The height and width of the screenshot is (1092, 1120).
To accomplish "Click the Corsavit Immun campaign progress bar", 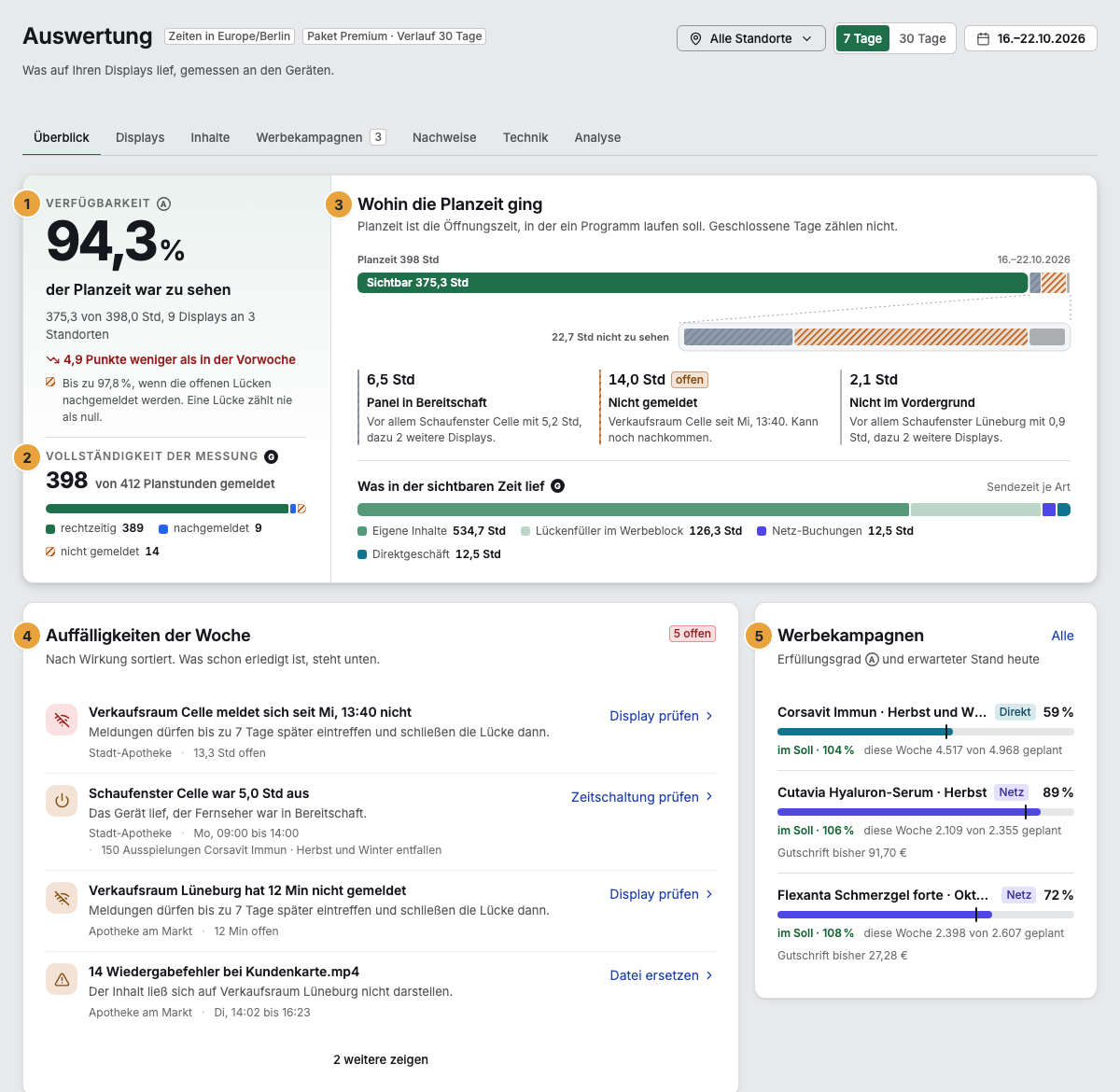I will (926, 732).
